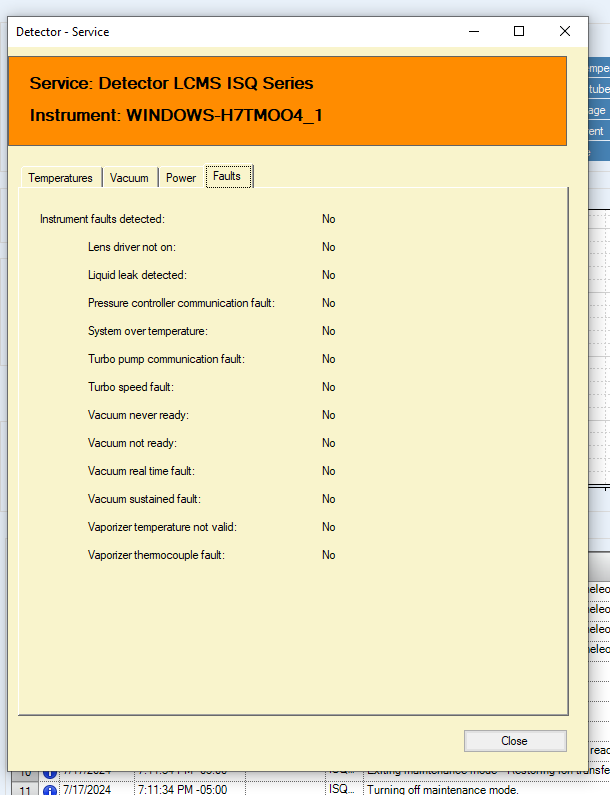Click the 'Detector - Service' title bar text
Screen dimensions: 610x795
pyautogui.click(x=63, y=32)
